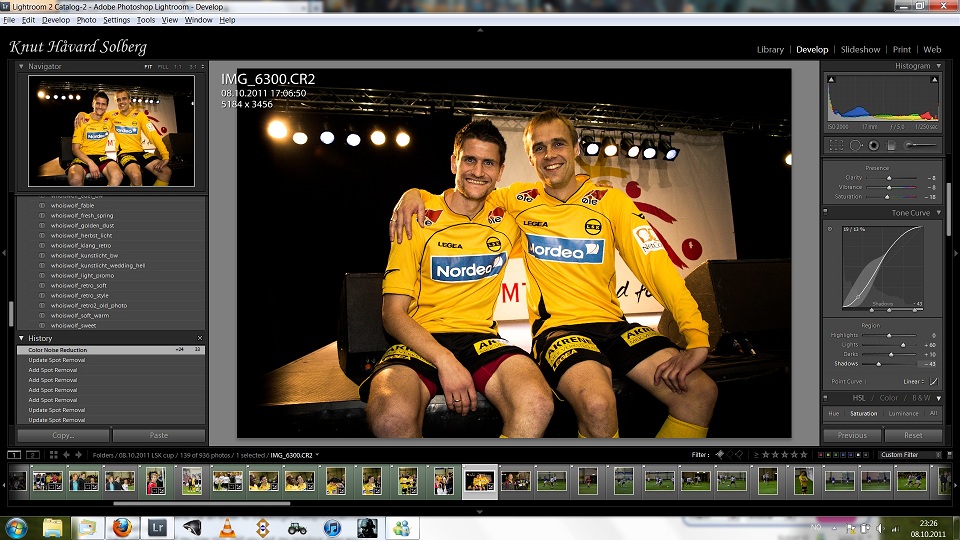Screen dimensions: 960x540
Task: Toggle the Tone Curve panel on/off switch
Action: [x=825, y=212]
